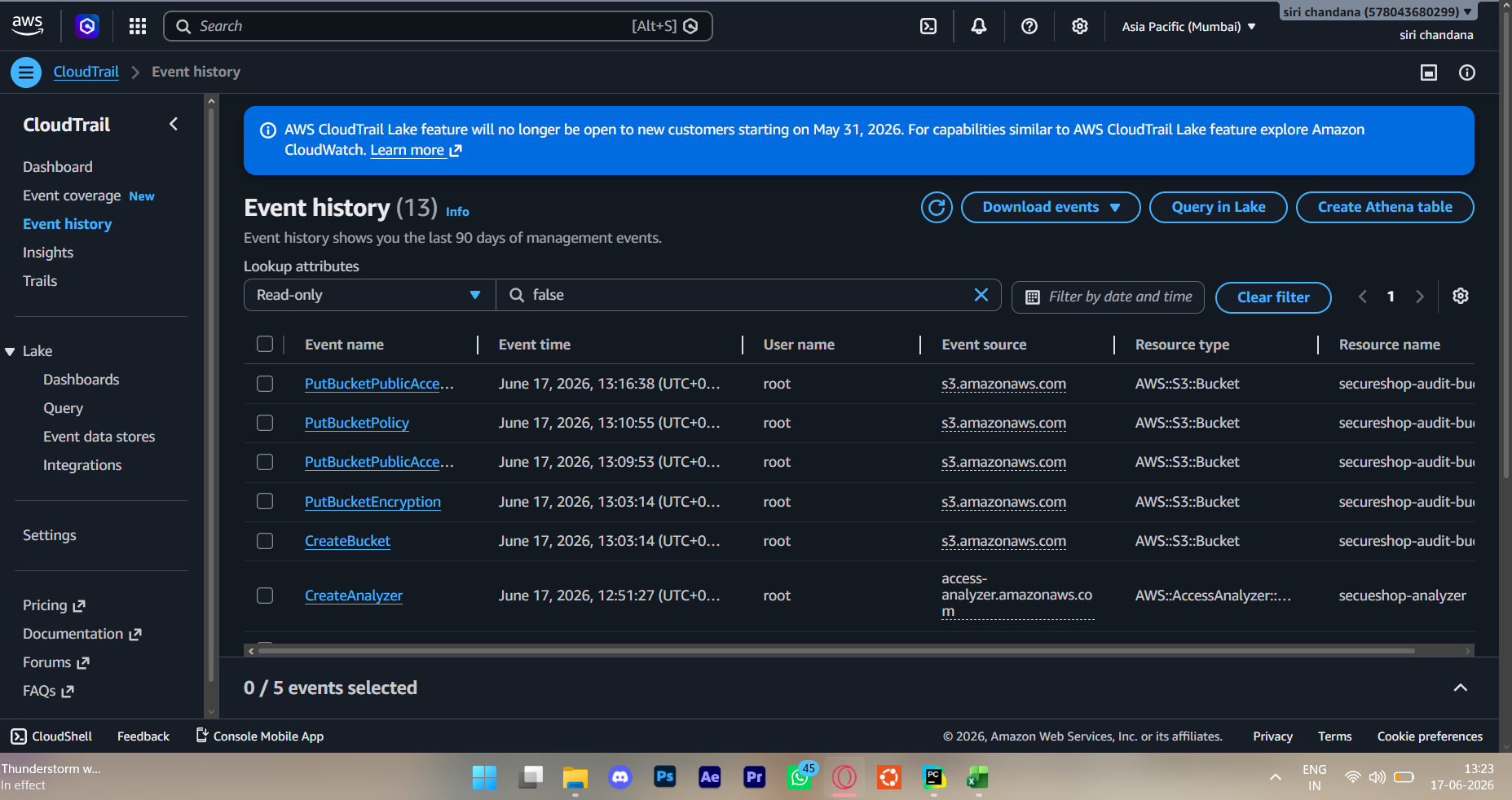
Task: Open the Discord taskbar icon
Action: tap(620, 777)
